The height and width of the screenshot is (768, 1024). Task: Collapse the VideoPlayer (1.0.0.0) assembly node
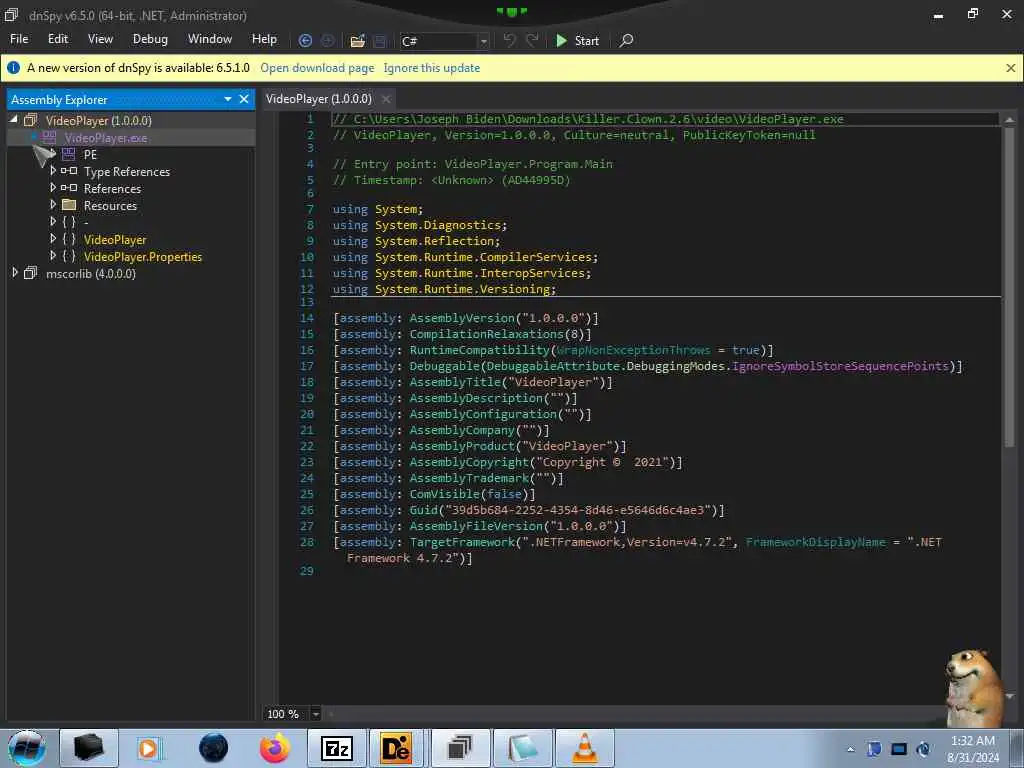click(13, 120)
